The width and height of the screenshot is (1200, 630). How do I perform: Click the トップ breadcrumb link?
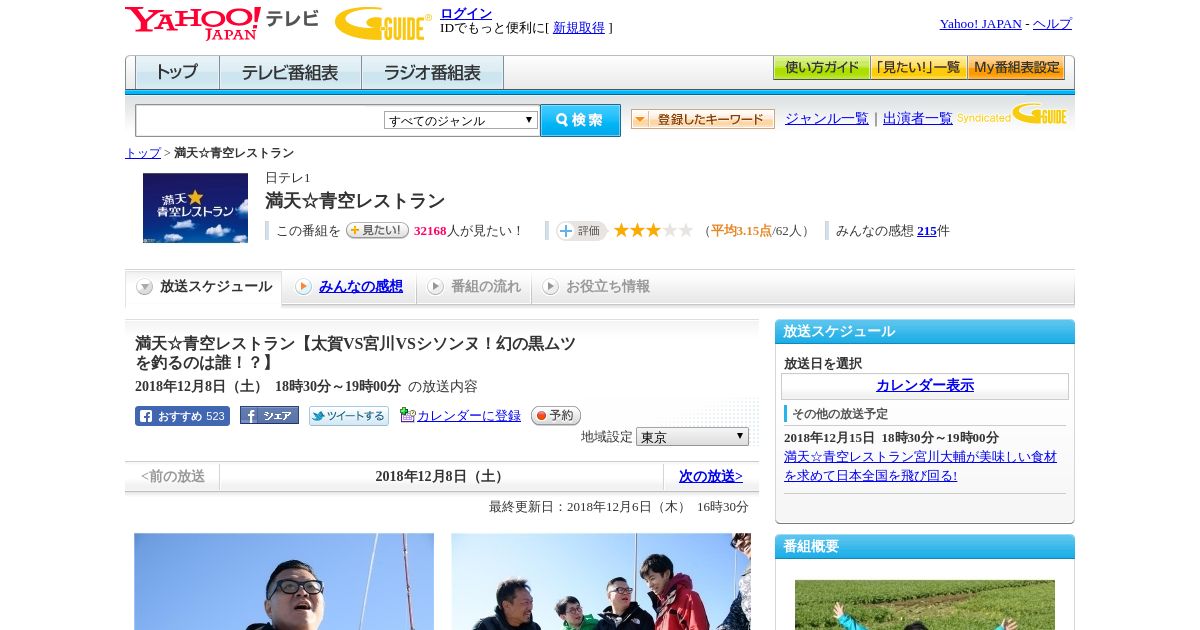143,153
